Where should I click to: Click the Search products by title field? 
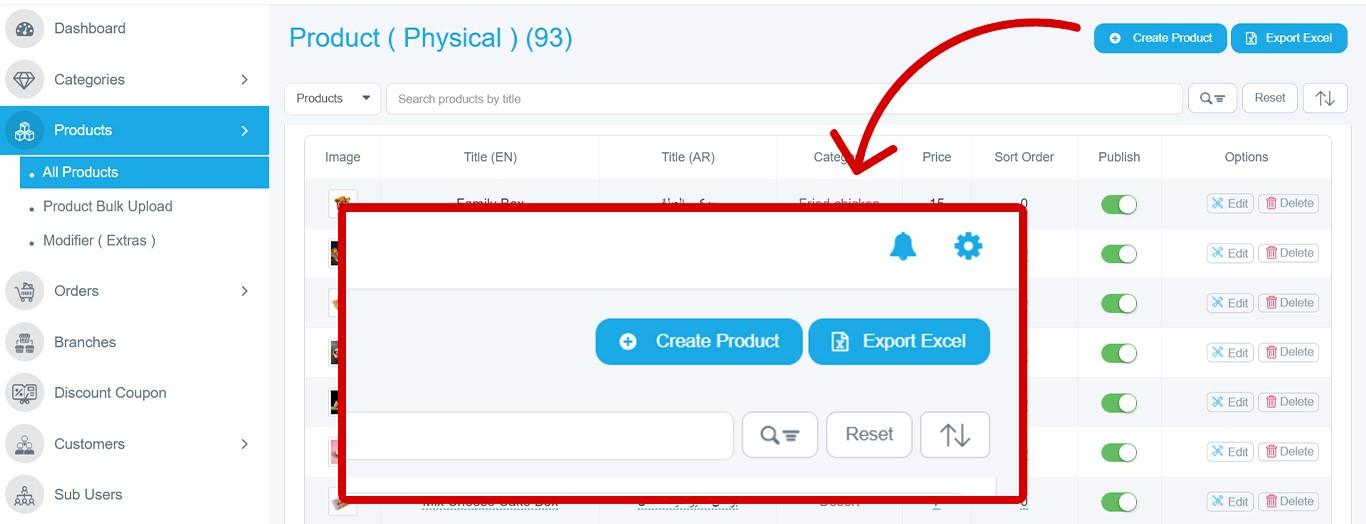784,98
